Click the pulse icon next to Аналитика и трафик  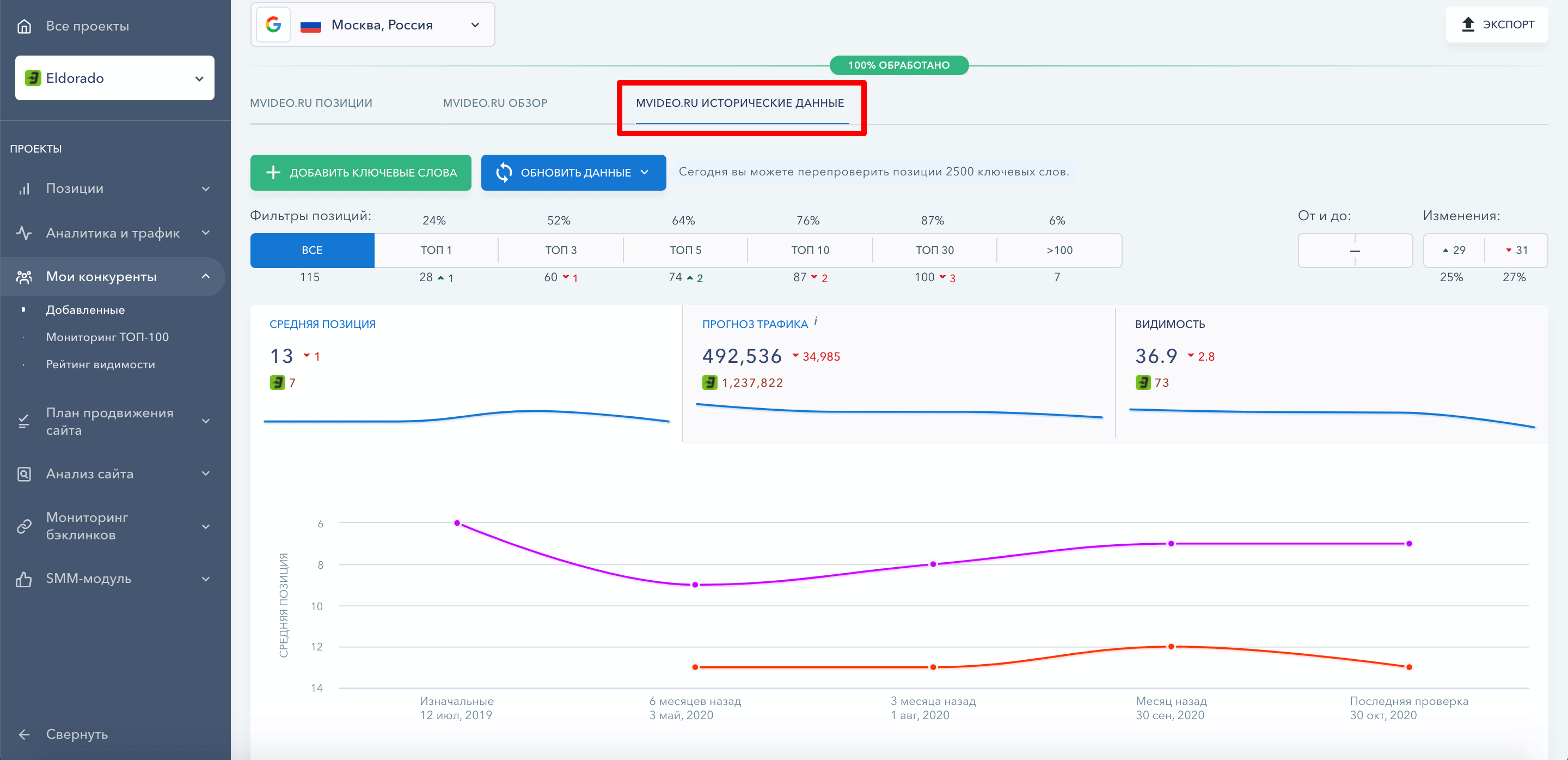point(24,233)
